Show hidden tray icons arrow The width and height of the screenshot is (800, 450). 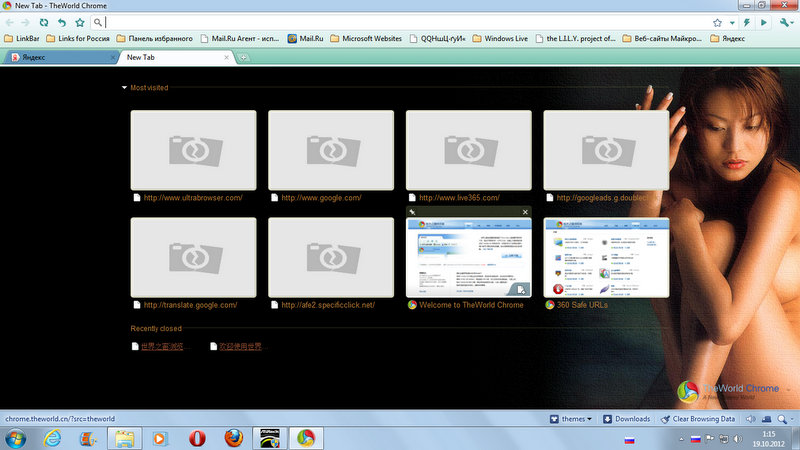[x=681, y=439]
